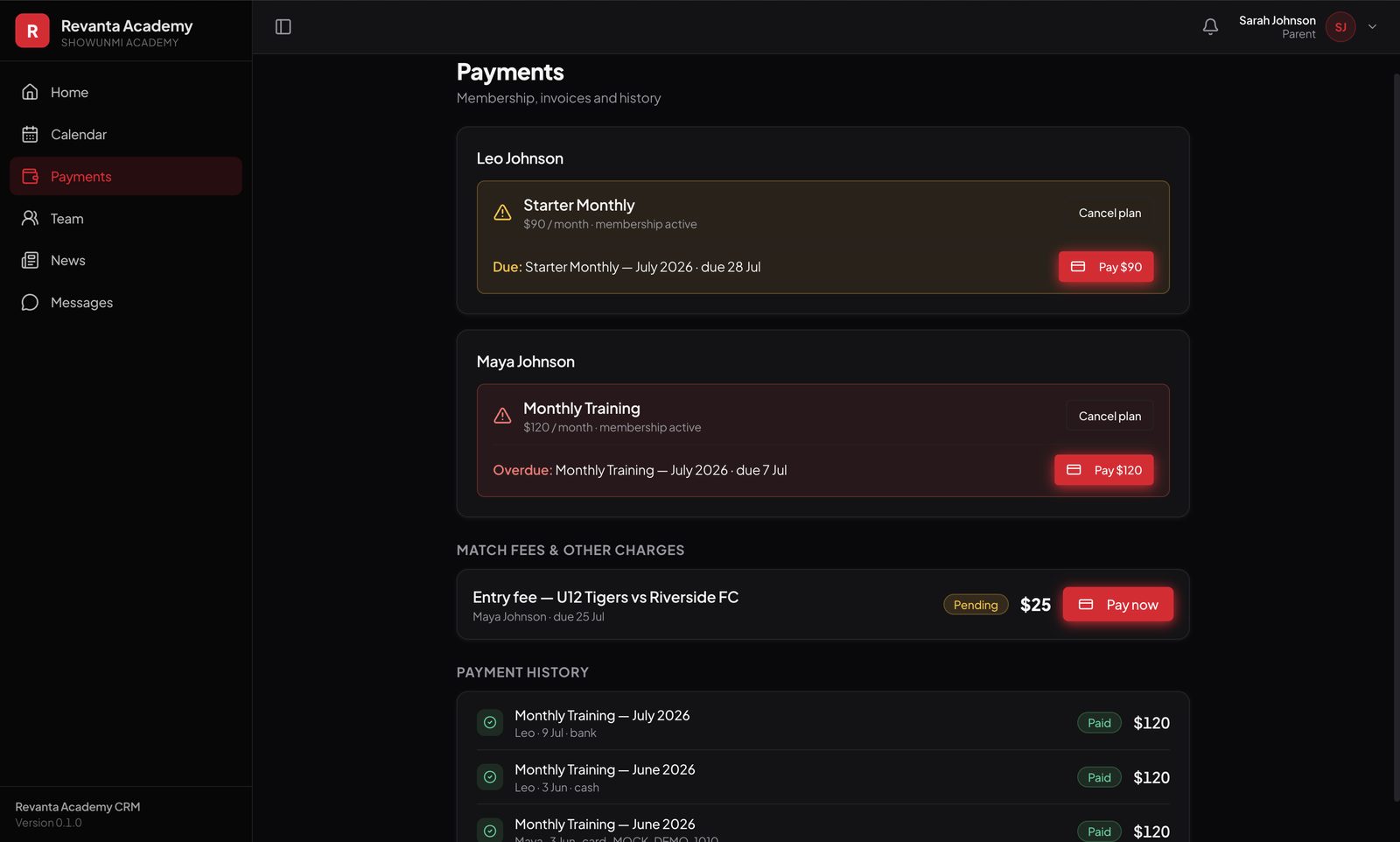Click 'Leo · 3 Jun · cash' text
The image size is (1400, 842).
point(556,788)
